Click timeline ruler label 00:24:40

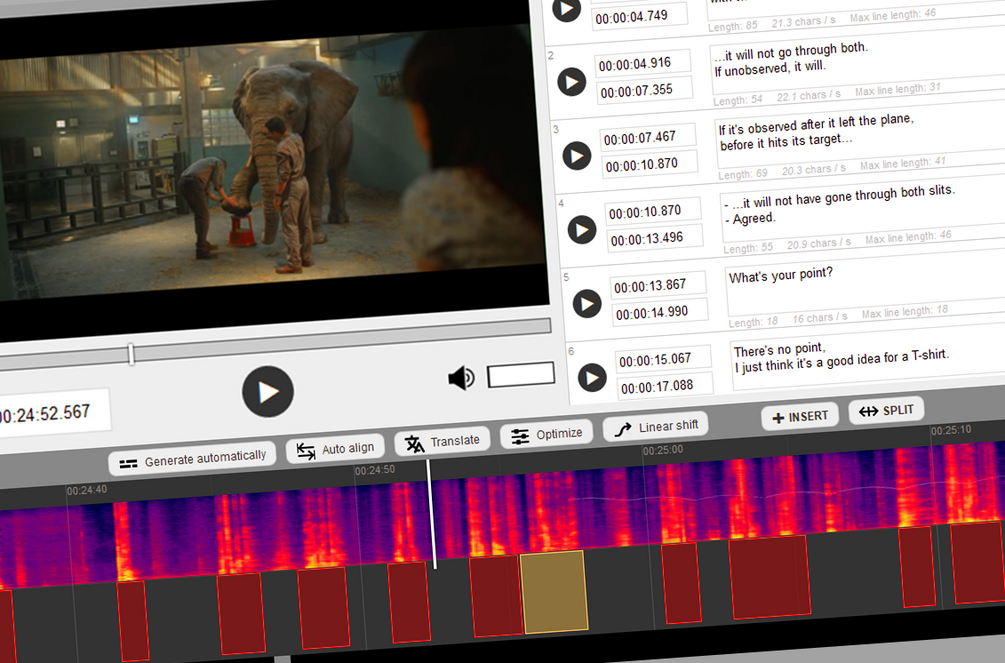[87, 491]
